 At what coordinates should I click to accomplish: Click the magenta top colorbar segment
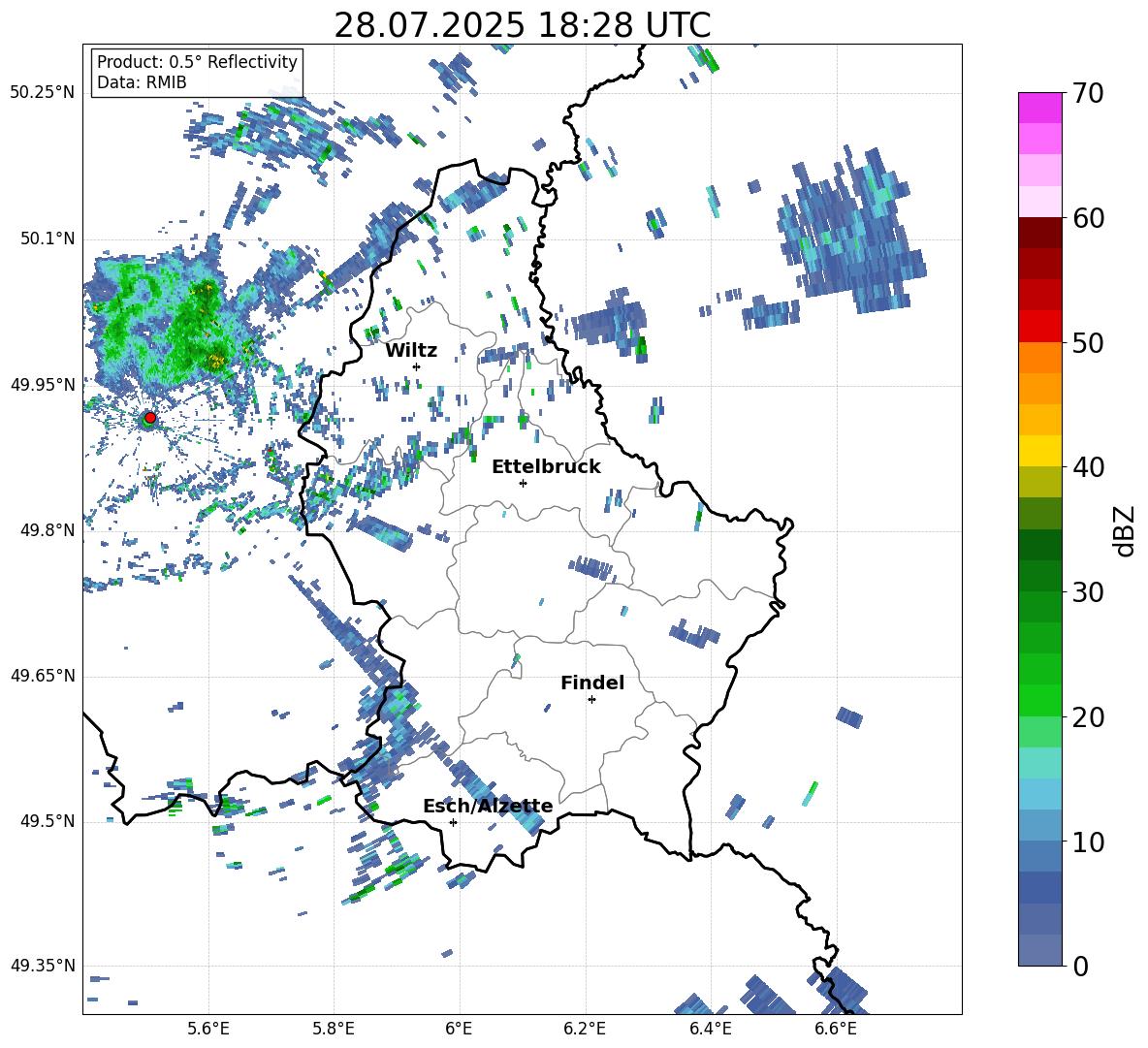1039,108
